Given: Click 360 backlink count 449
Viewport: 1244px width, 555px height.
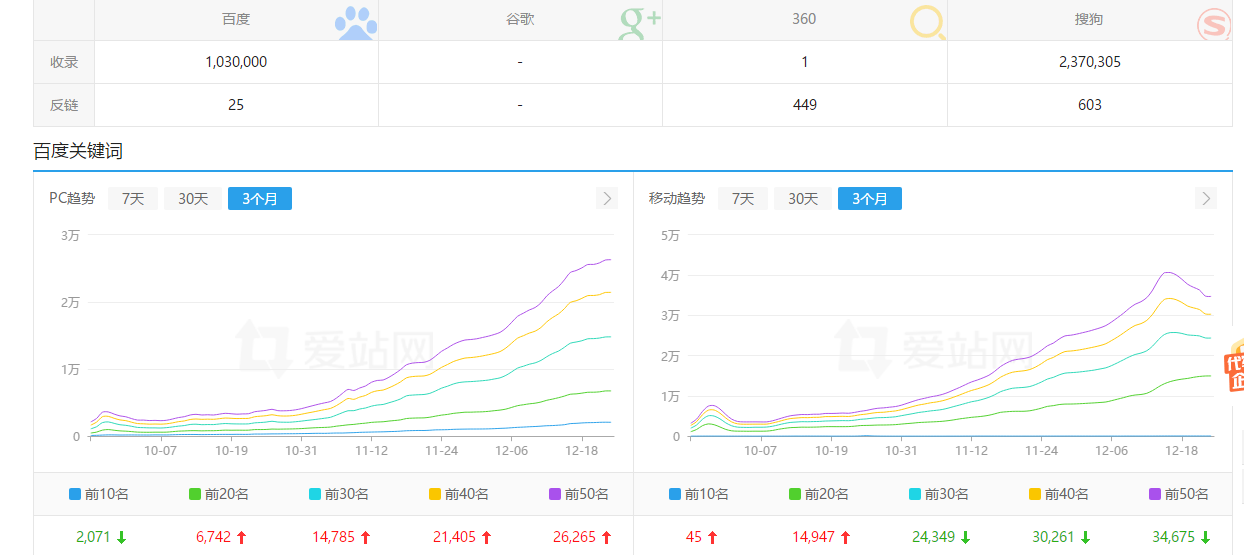Looking at the screenshot, I should tap(804, 105).
